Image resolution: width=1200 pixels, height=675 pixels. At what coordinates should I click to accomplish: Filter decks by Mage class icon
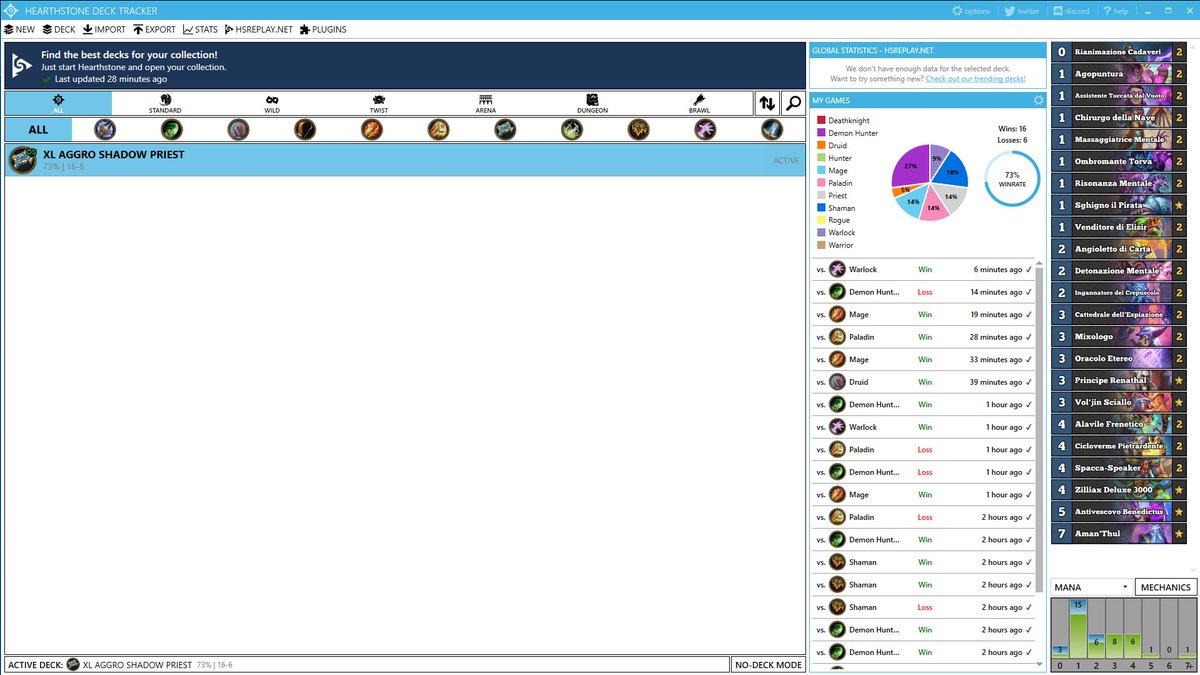click(x=371, y=129)
